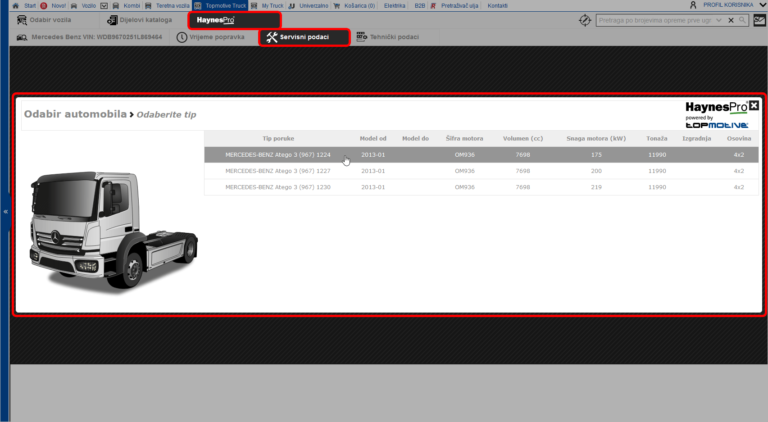
Task: Click the user profile person icon
Action: click(x=693, y=5)
